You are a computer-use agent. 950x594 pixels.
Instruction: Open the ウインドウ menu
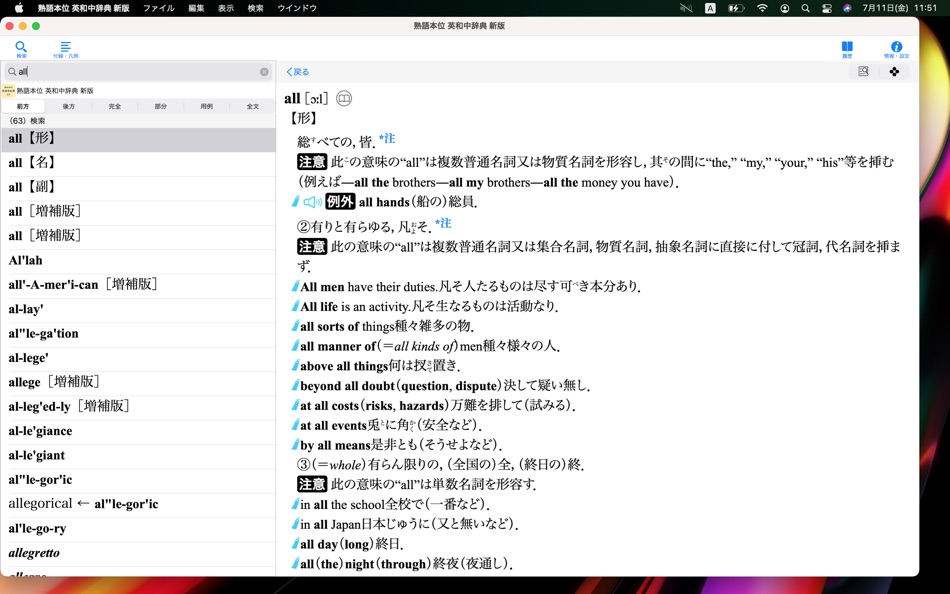click(x=297, y=8)
